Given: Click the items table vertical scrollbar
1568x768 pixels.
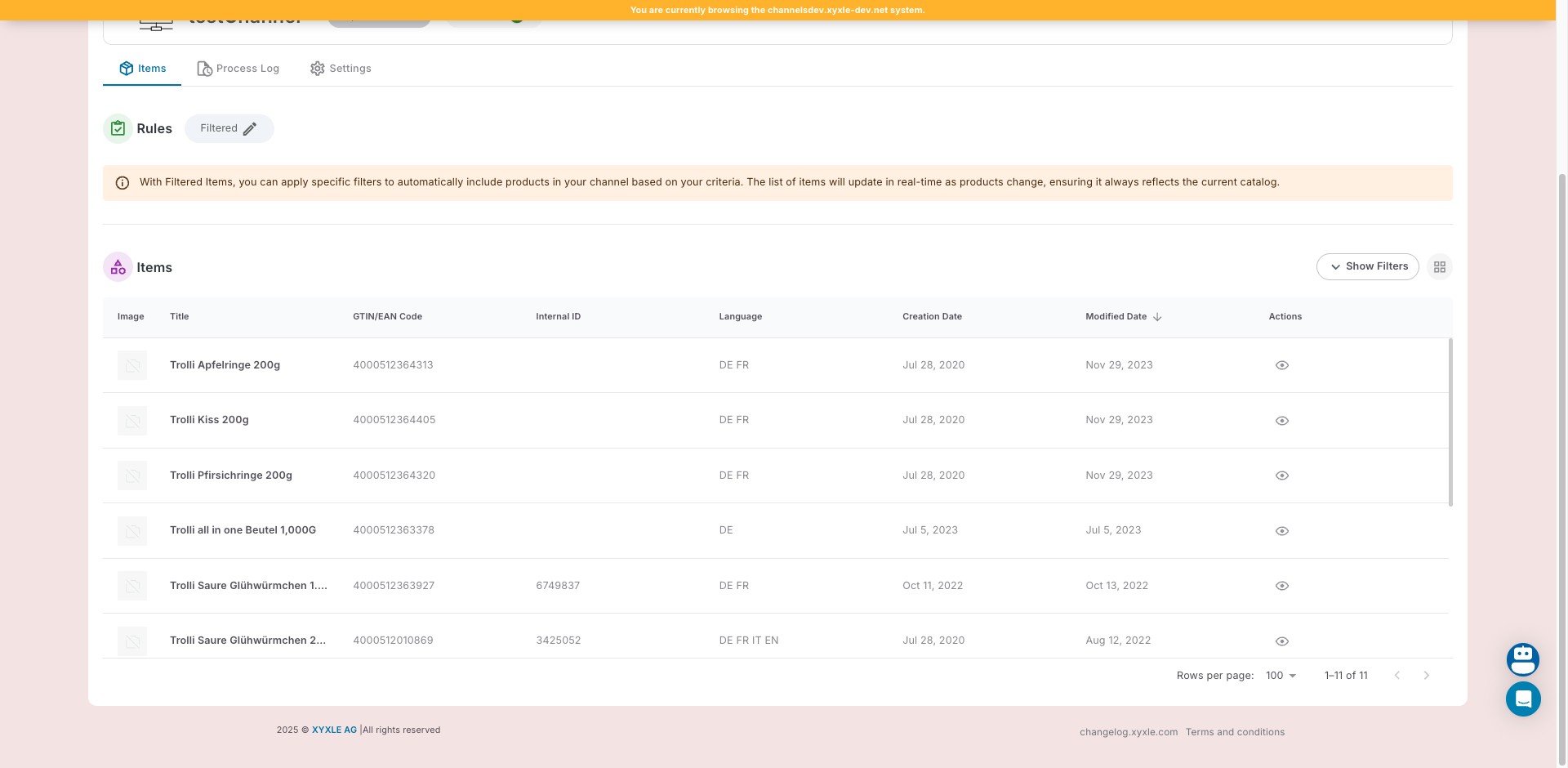Looking at the screenshot, I should click(1450, 422).
